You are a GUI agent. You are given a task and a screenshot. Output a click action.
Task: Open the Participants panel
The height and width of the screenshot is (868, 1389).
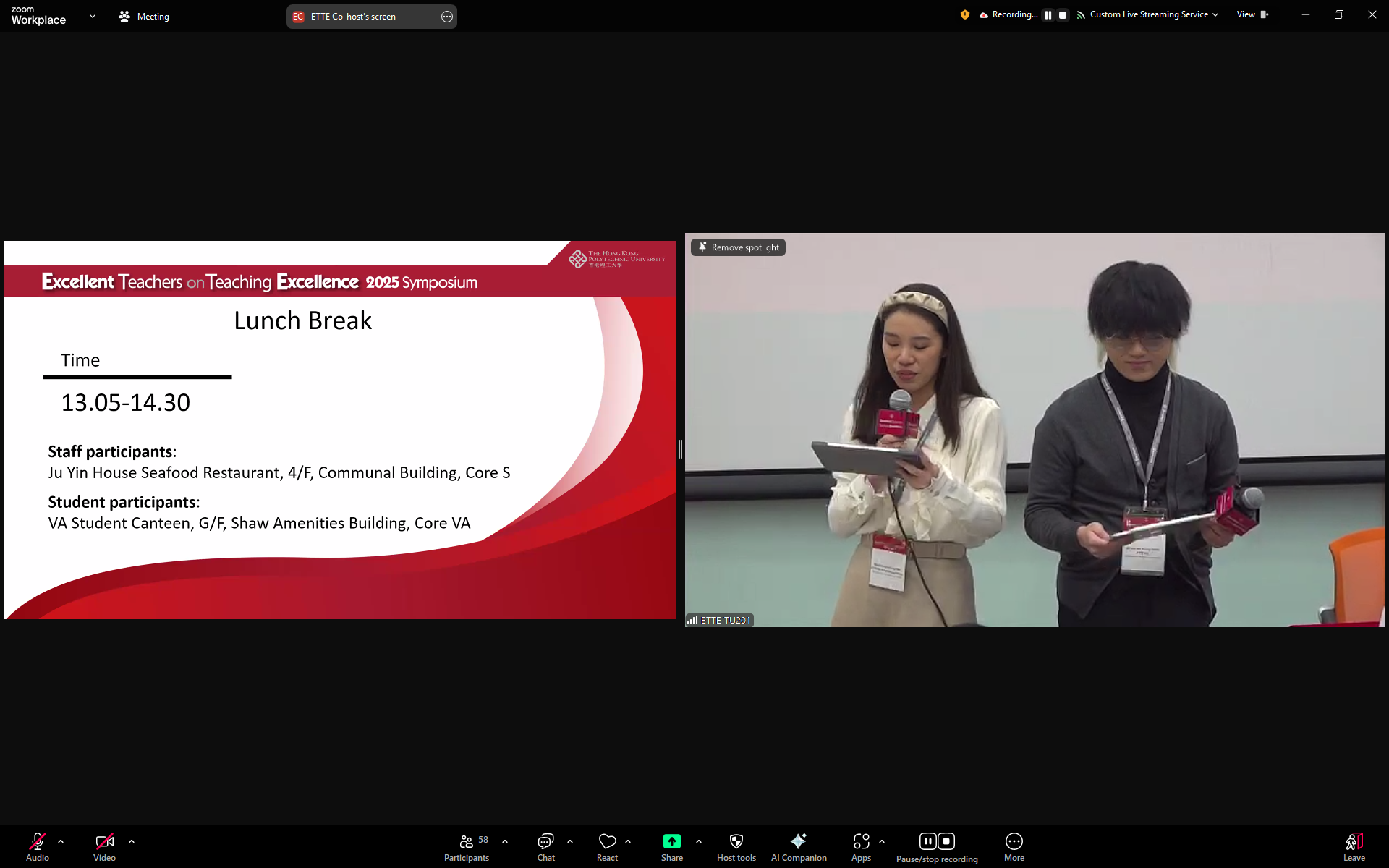tap(467, 847)
